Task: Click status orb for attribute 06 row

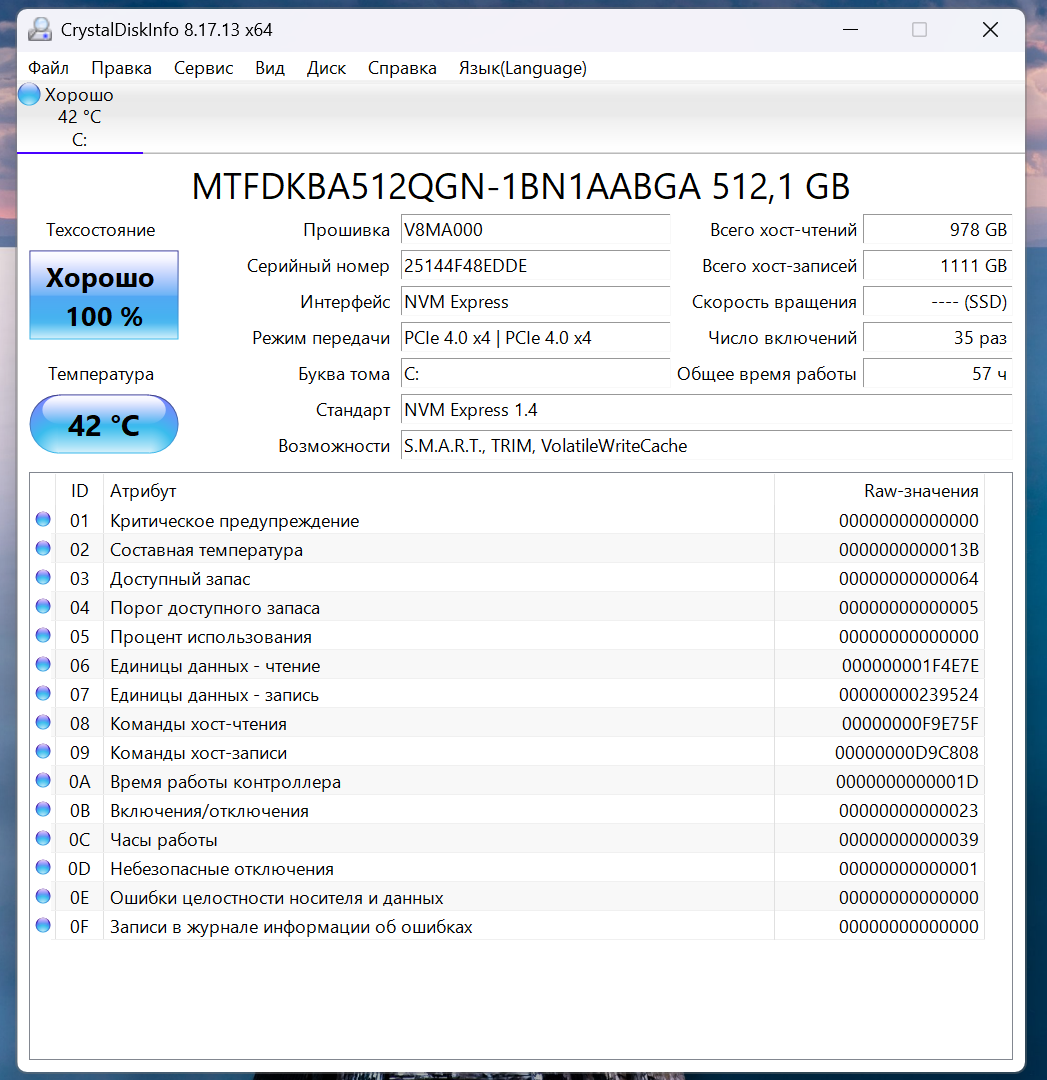Action: 43,664
